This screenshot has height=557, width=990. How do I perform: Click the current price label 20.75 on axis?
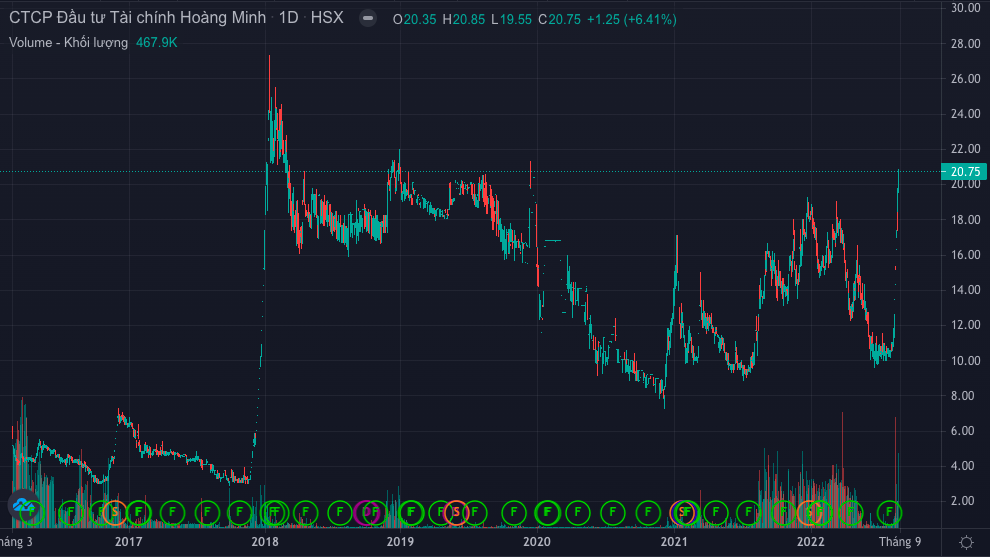point(966,172)
